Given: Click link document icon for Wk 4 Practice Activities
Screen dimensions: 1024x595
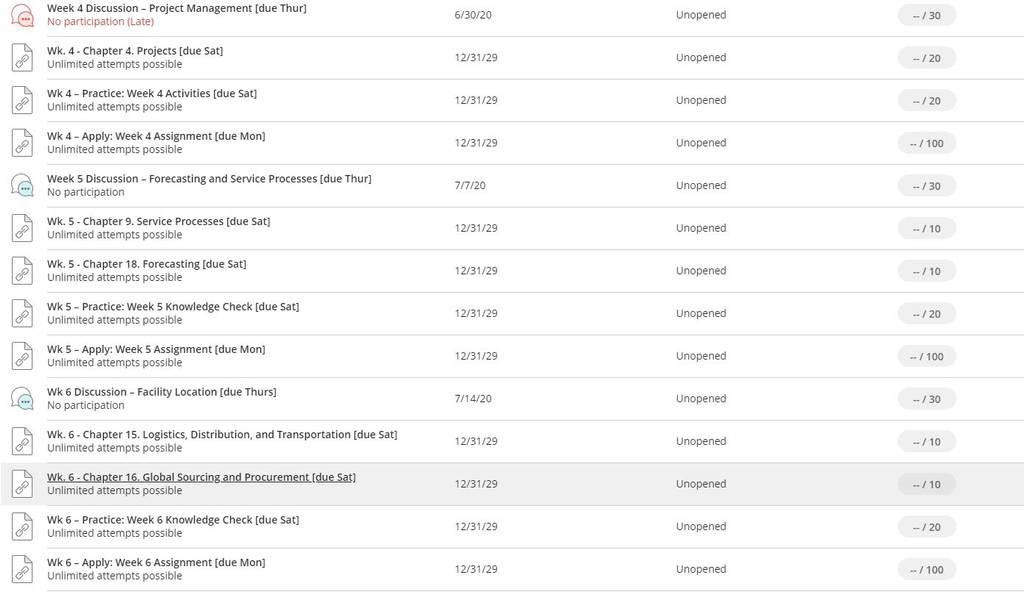Looking at the screenshot, I should 22,100.
